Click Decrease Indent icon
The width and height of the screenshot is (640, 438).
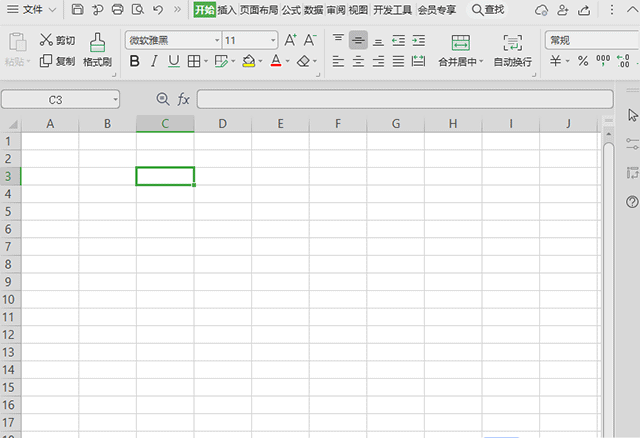coord(398,40)
